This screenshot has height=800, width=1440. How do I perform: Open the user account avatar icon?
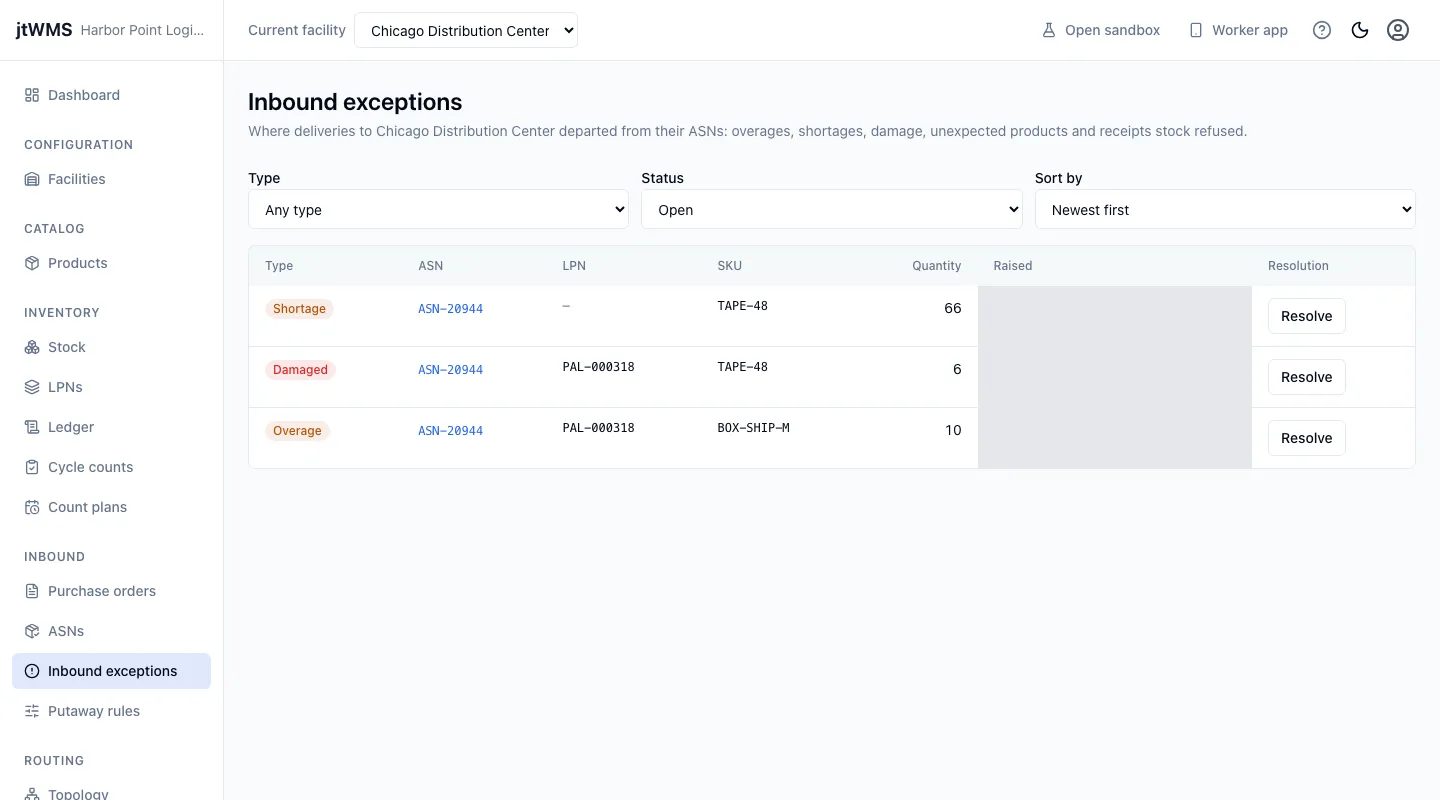[1398, 30]
